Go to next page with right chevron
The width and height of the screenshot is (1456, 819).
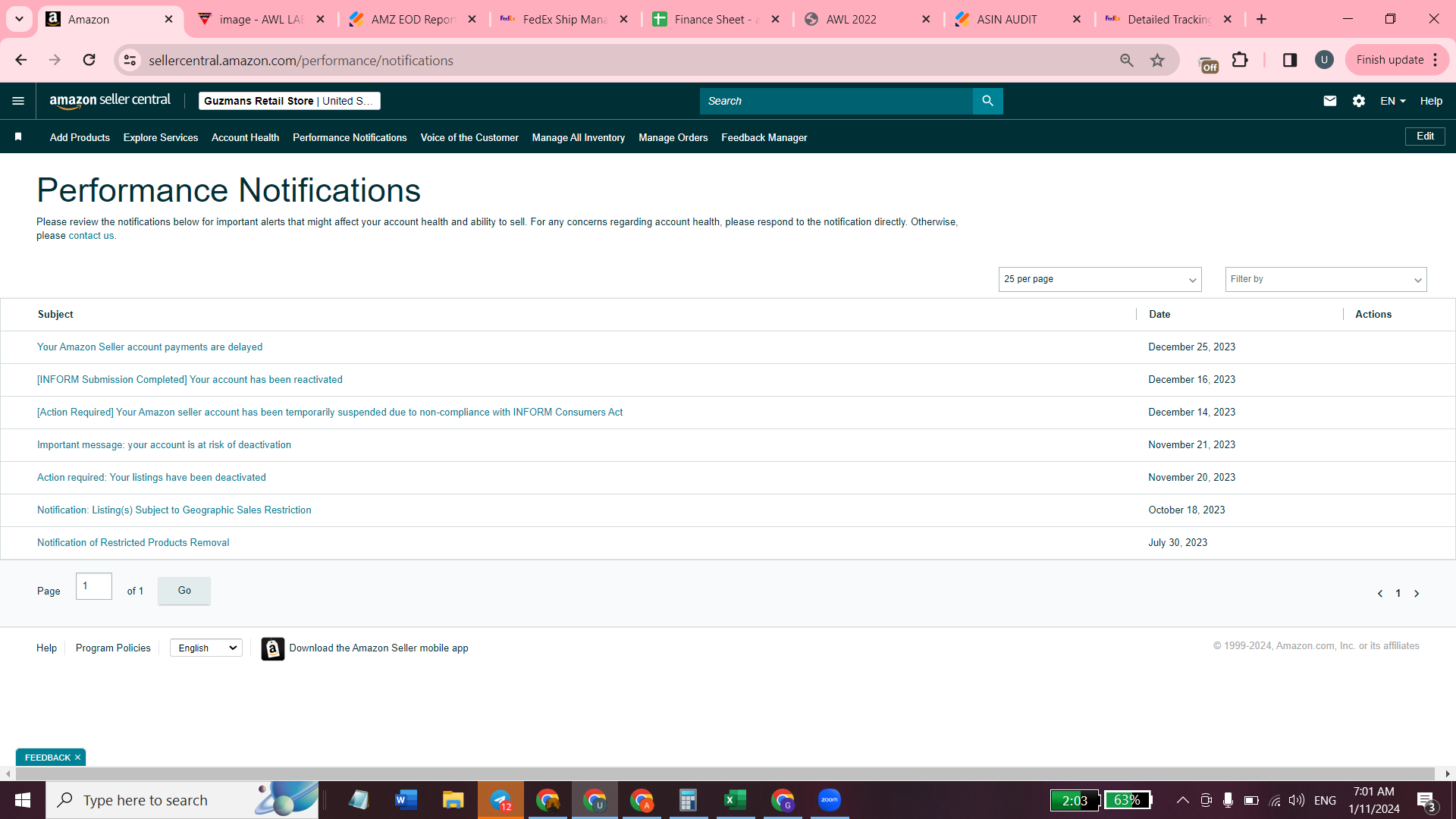[1416, 594]
